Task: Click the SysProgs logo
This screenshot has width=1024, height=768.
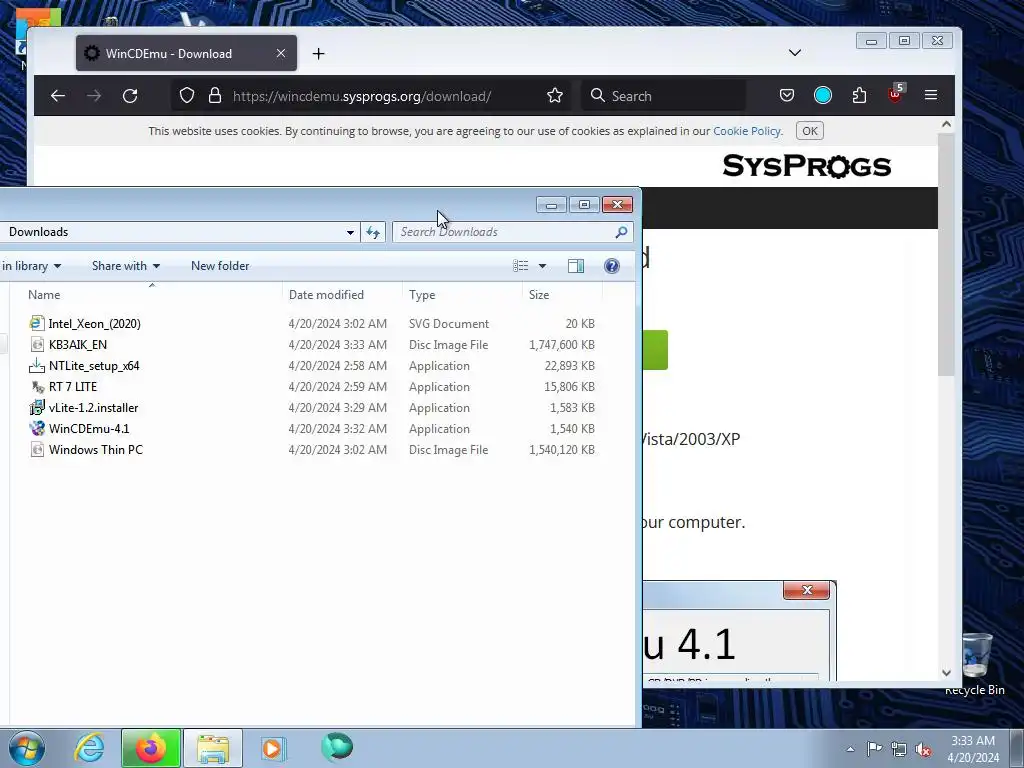Action: pyautogui.click(x=807, y=166)
